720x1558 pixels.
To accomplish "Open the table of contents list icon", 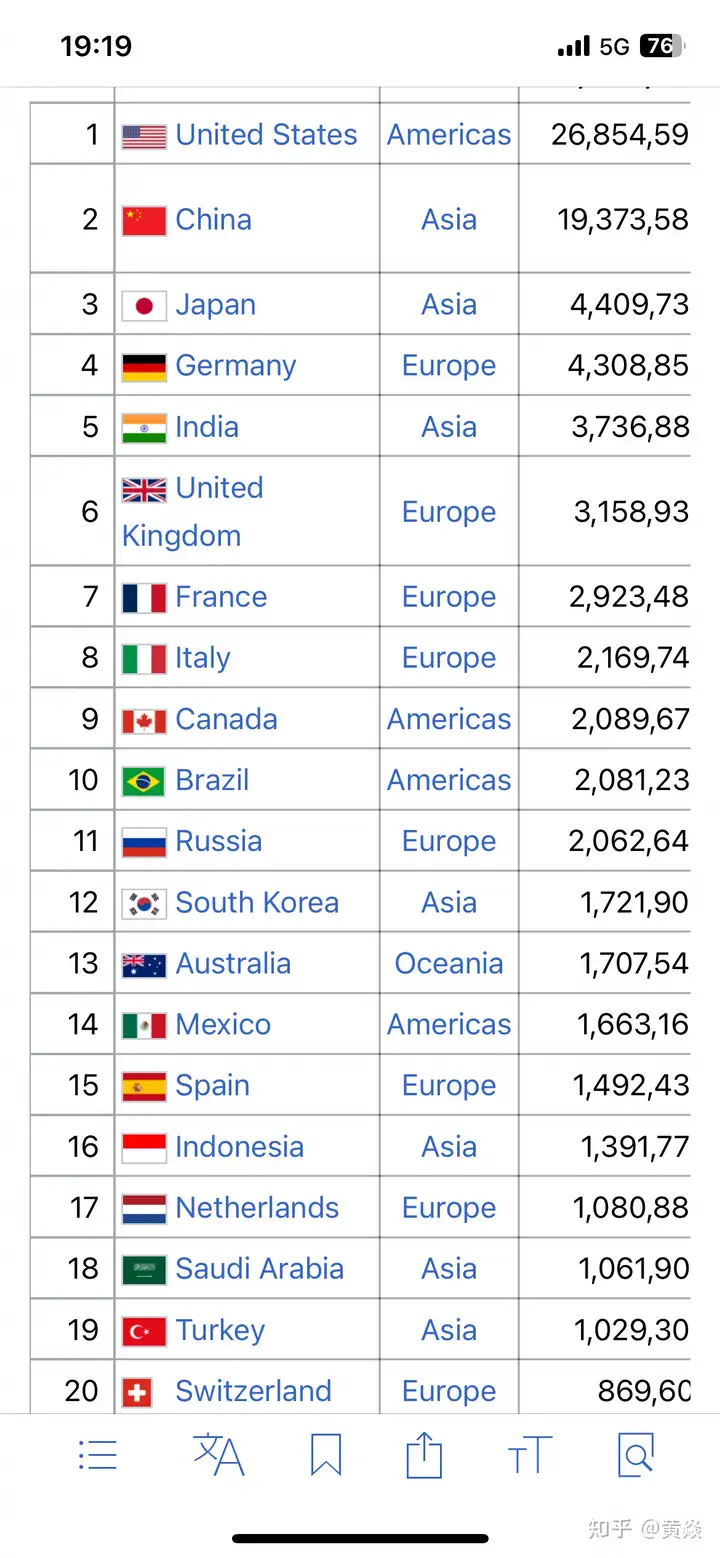I will pos(98,1455).
